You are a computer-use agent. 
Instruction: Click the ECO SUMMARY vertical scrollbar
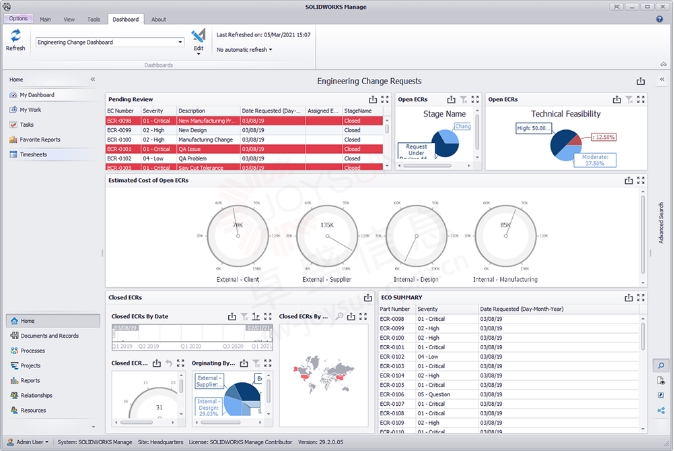click(643, 337)
